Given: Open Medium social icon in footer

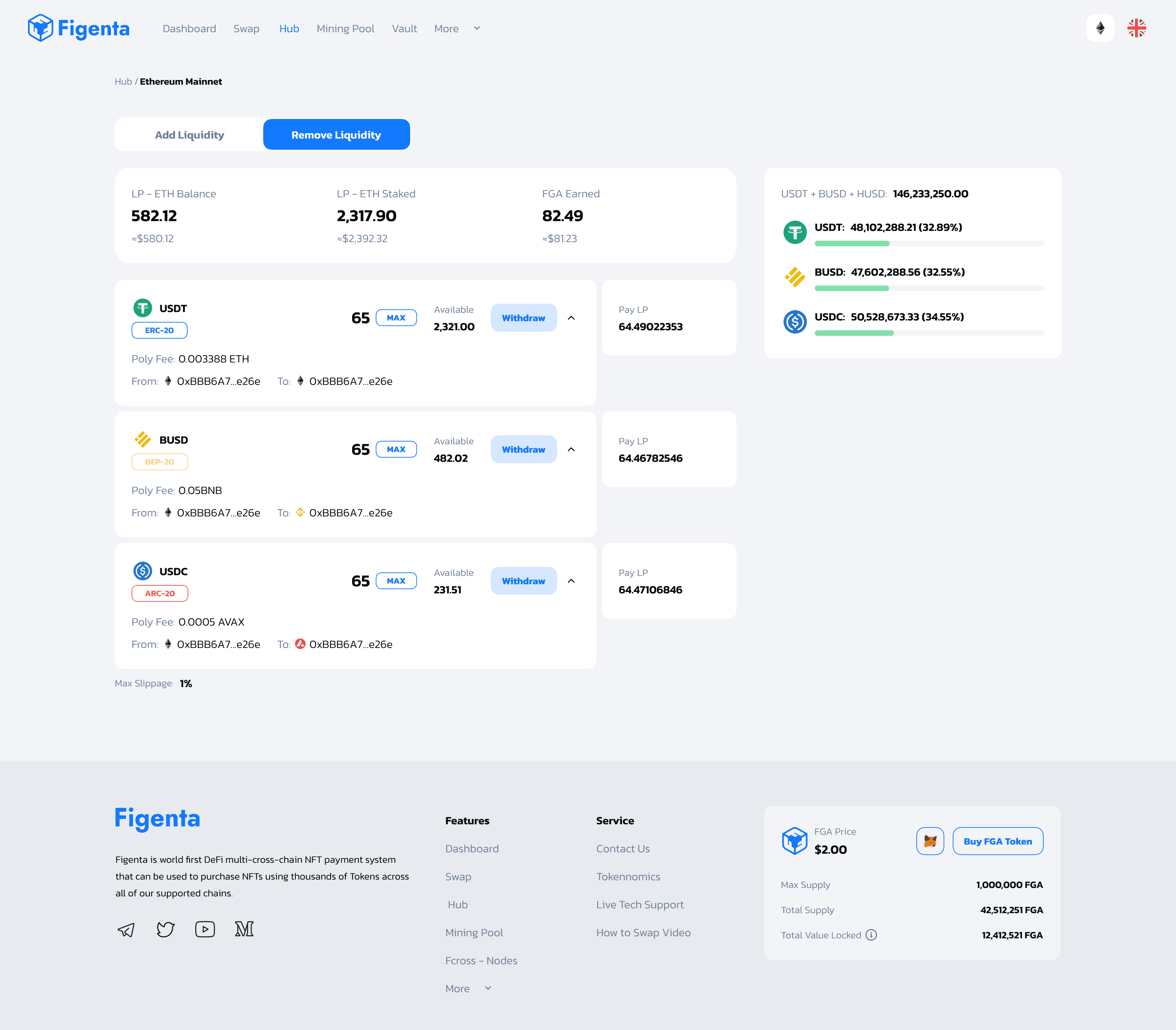Looking at the screenshot, I should [x=244, y=929].
